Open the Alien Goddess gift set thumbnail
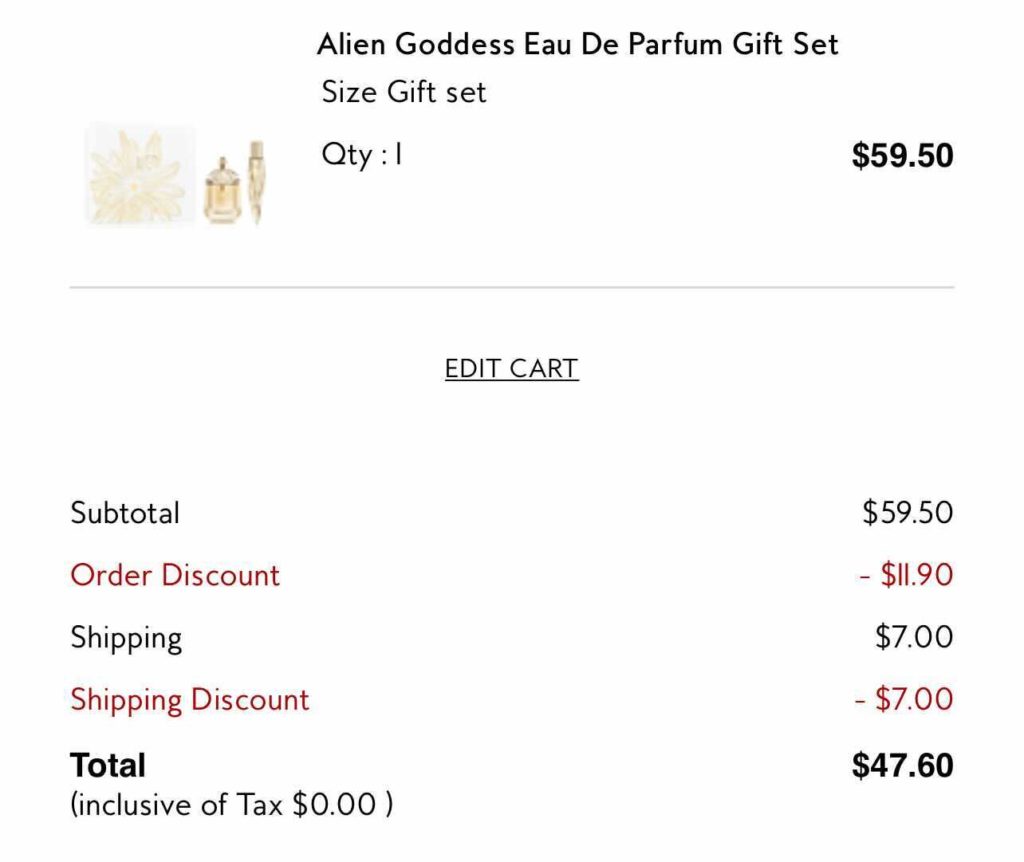Viewport: 1024px width, 862px height. coord(180,176)
